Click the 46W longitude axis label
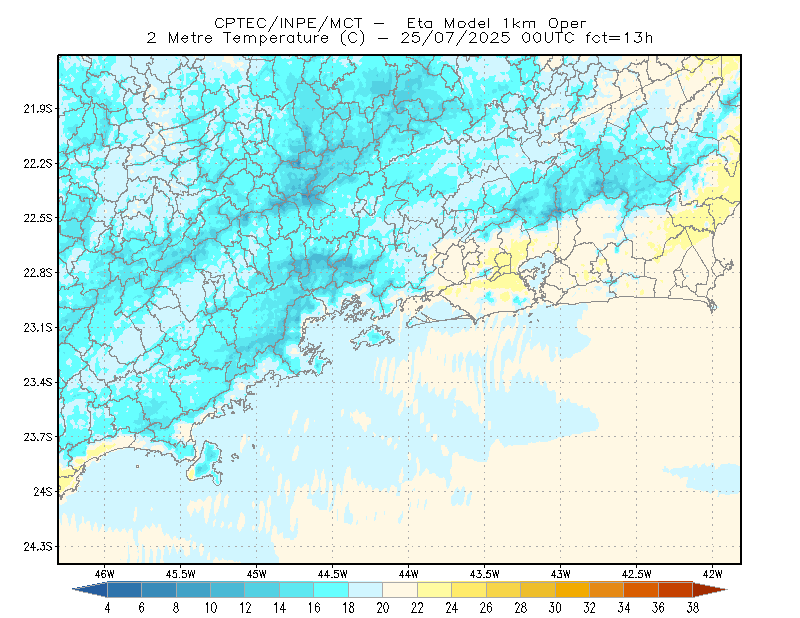The width and height of the screenshot is (800, 618). [x=105, y=574]
